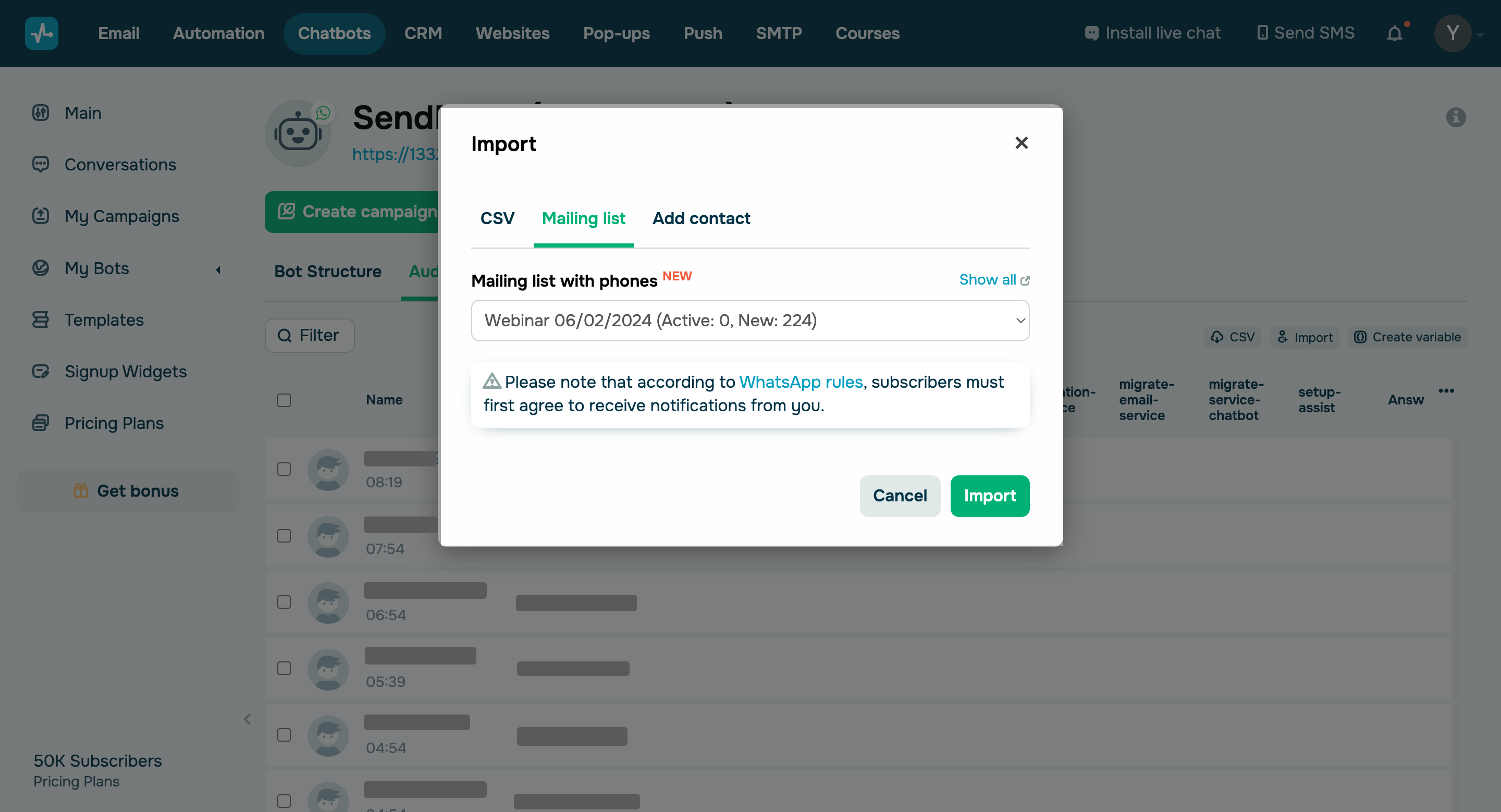This screenshot has height=812, width=1501.
Task: Tick the select-all subscribers checkbox
Action: tap(284, 400)
